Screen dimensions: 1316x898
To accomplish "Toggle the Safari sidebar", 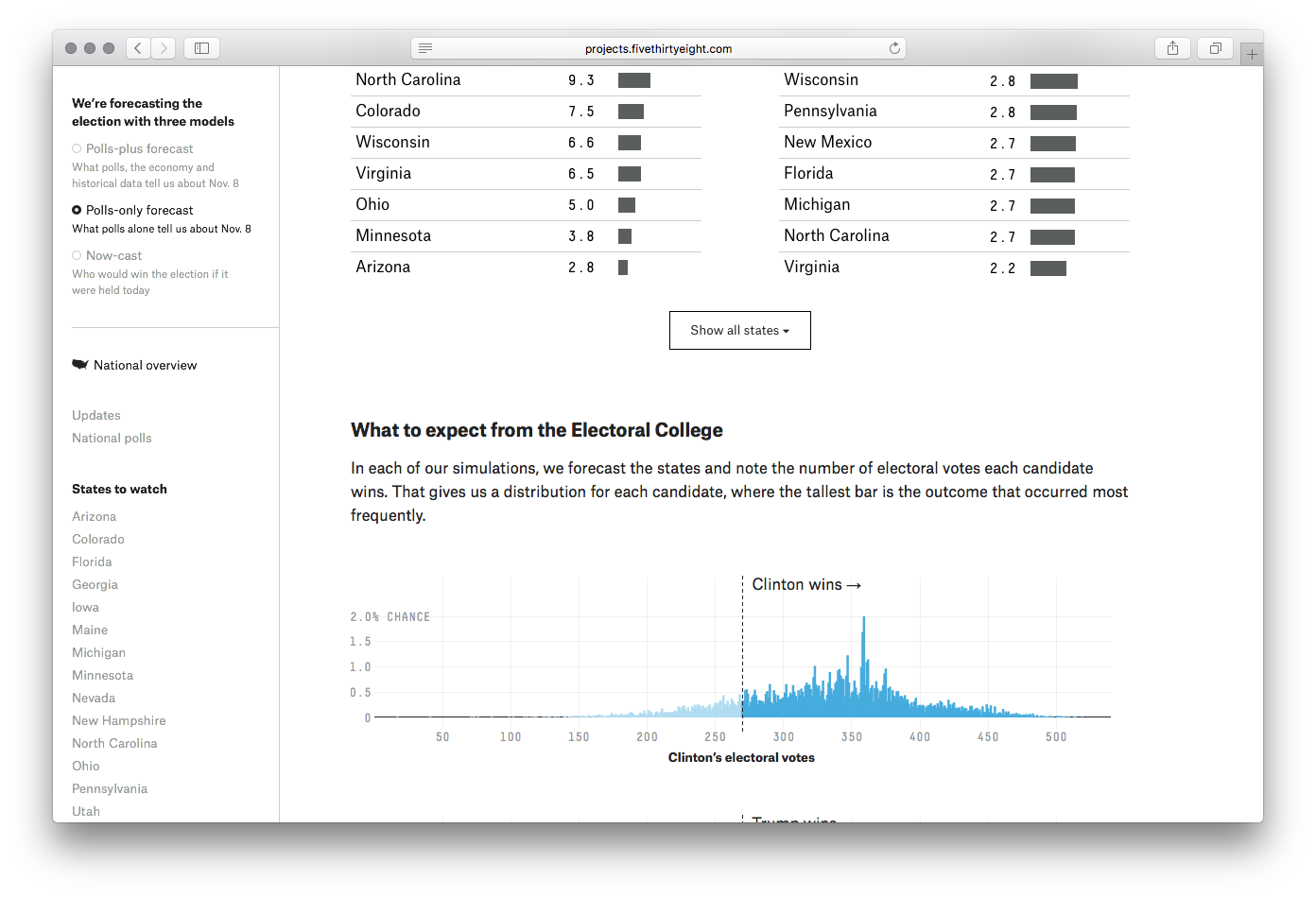I will (x=201, y=47).
